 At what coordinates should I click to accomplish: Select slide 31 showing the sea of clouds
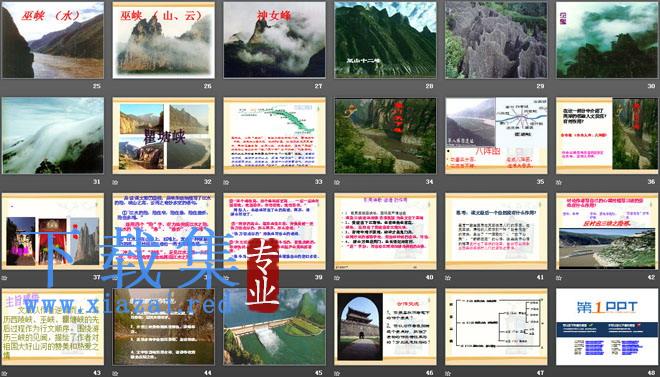(53, 135)
